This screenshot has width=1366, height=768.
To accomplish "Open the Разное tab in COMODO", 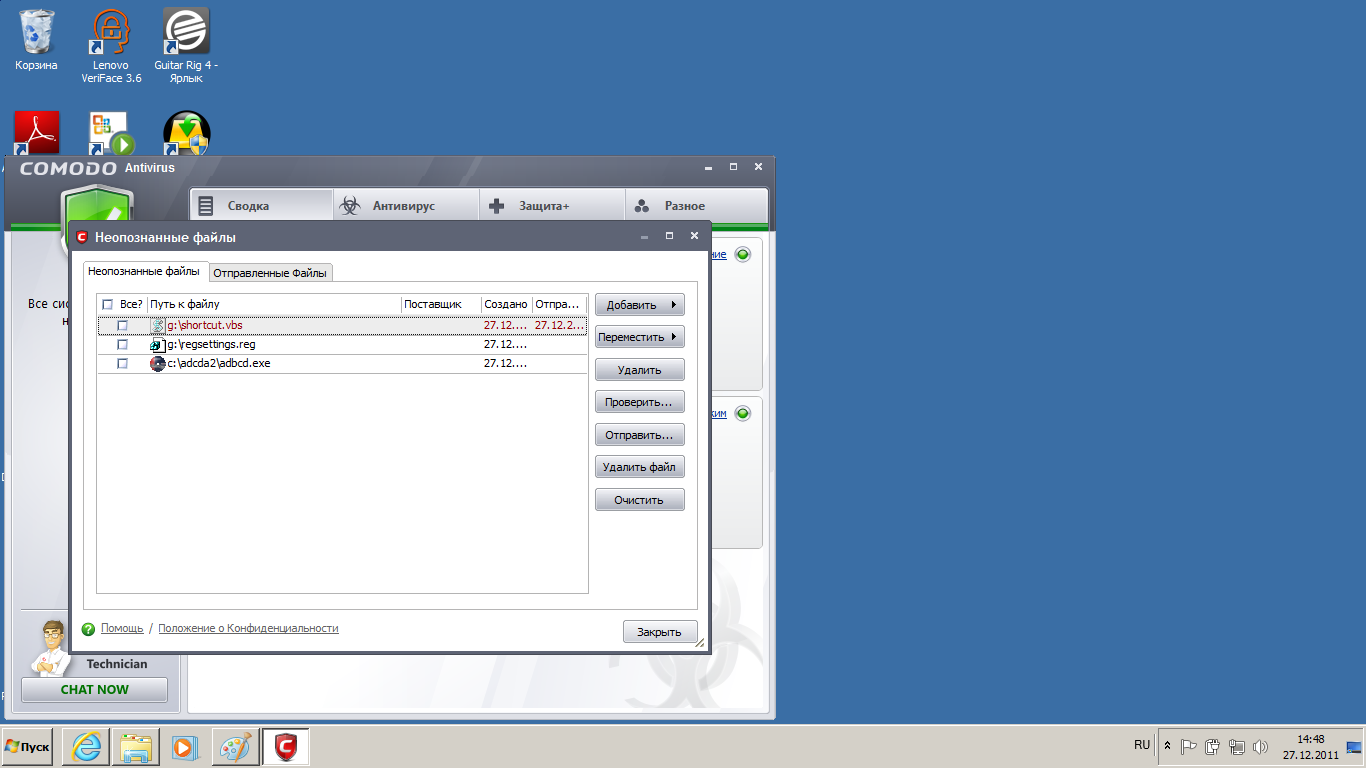I will point(697,206).
